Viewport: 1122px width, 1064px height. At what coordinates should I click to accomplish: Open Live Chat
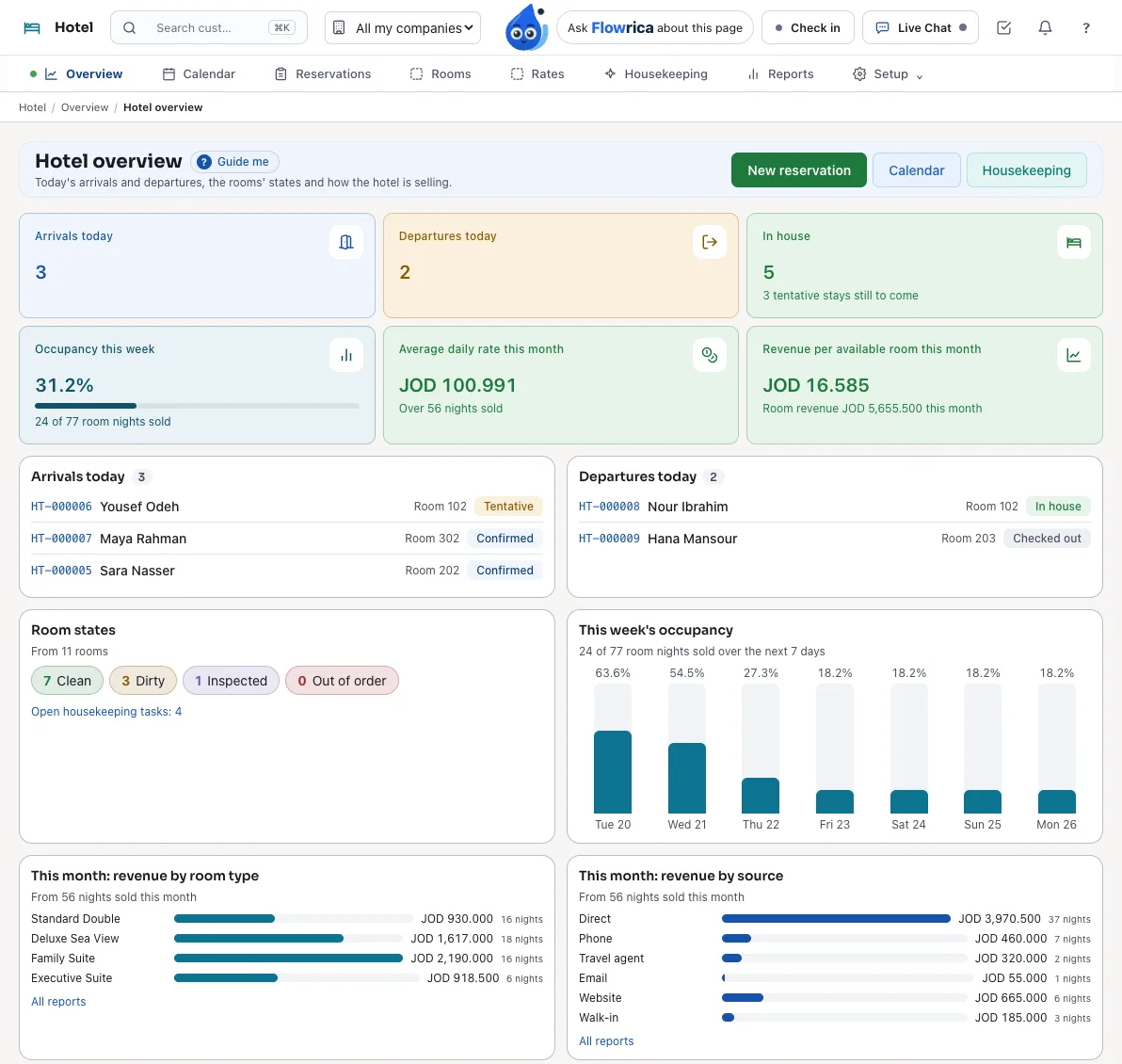click(921, 28)
